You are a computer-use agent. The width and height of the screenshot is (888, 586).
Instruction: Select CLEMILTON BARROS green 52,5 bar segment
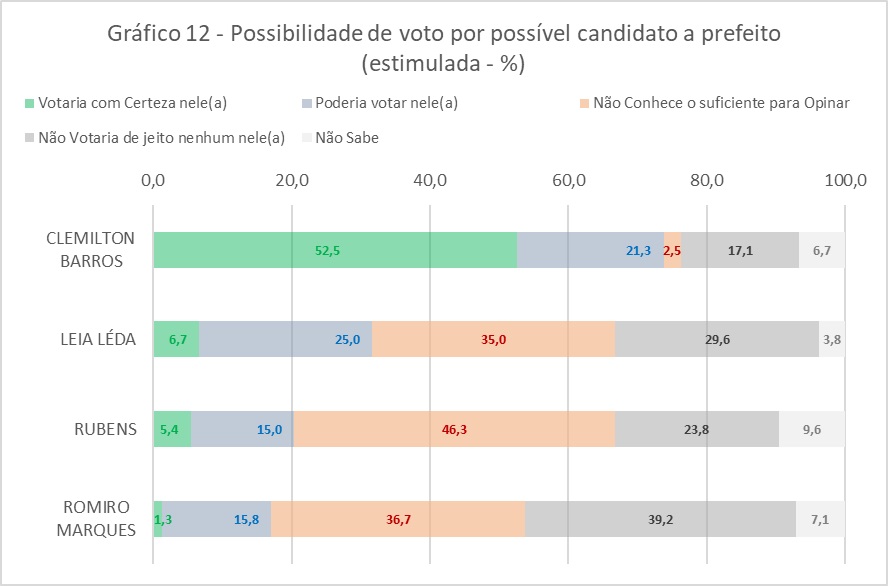tap(334, 250)
